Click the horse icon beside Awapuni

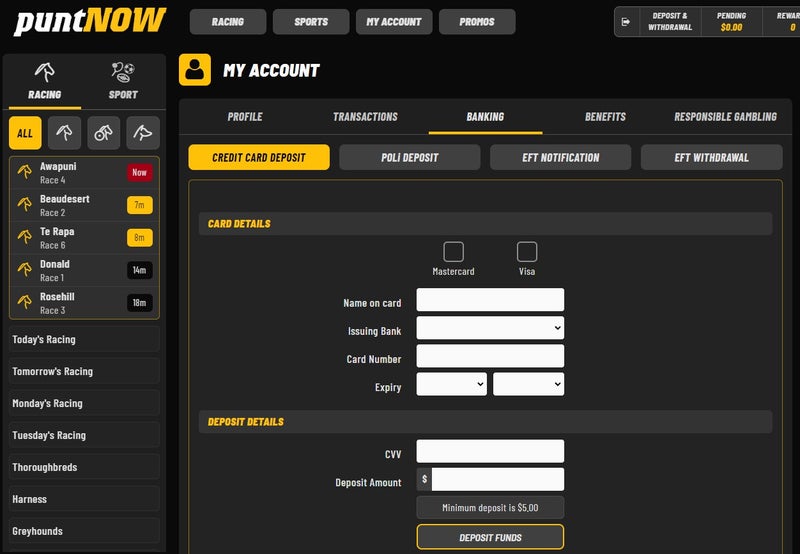(24, 172)
